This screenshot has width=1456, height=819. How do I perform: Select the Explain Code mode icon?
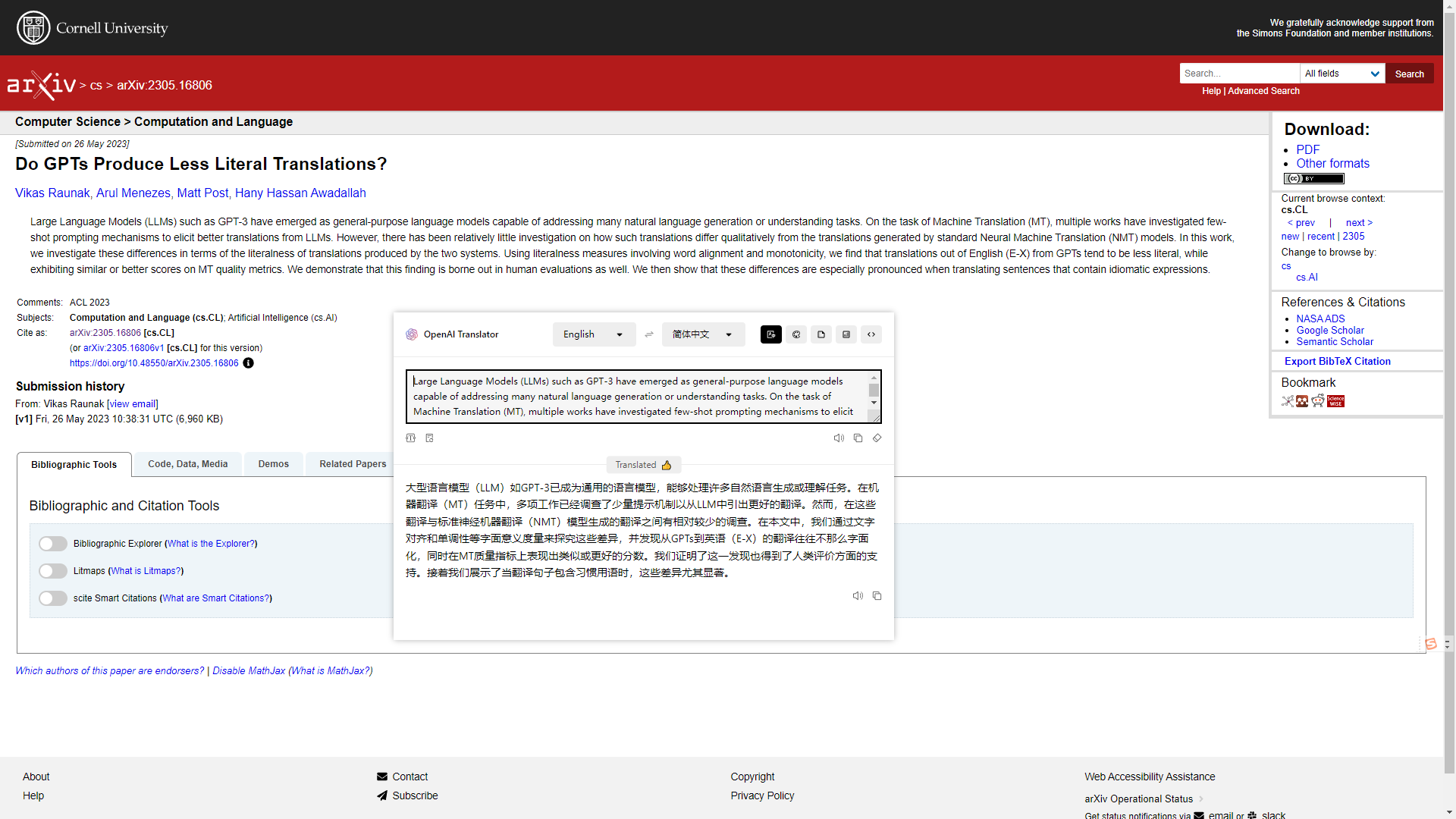coord(871,334)
